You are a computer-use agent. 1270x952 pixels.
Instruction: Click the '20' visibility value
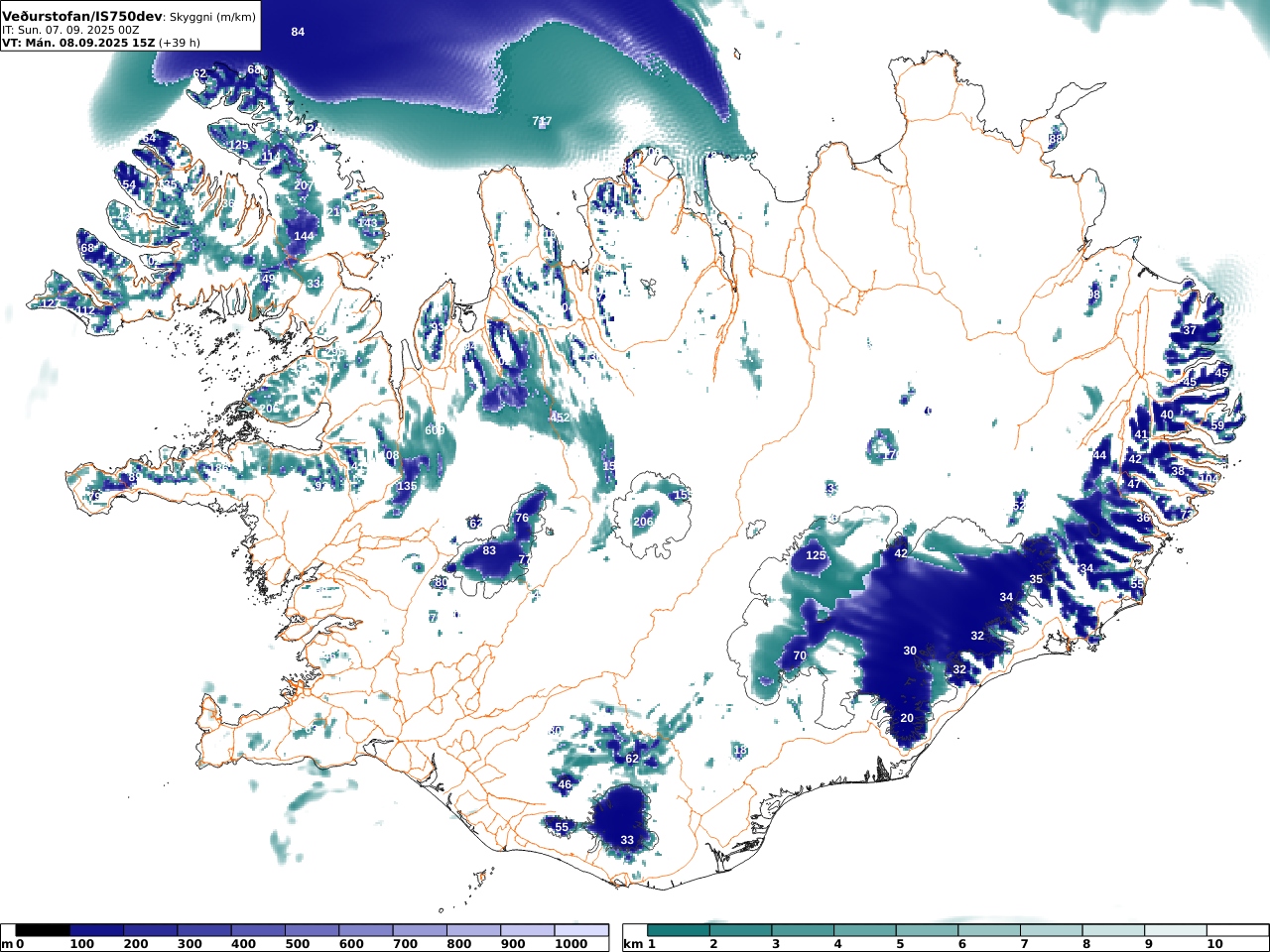907,719
